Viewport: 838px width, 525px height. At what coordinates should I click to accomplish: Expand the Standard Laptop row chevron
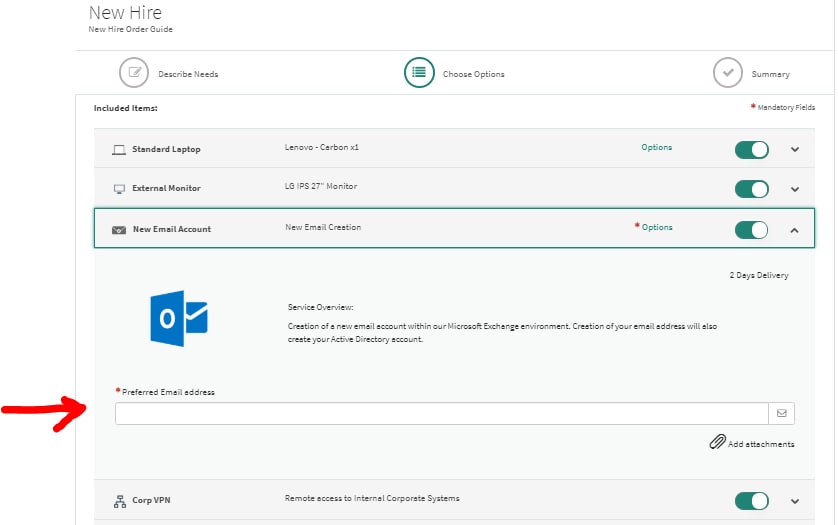pyautogui.click(x=795, y=150)
